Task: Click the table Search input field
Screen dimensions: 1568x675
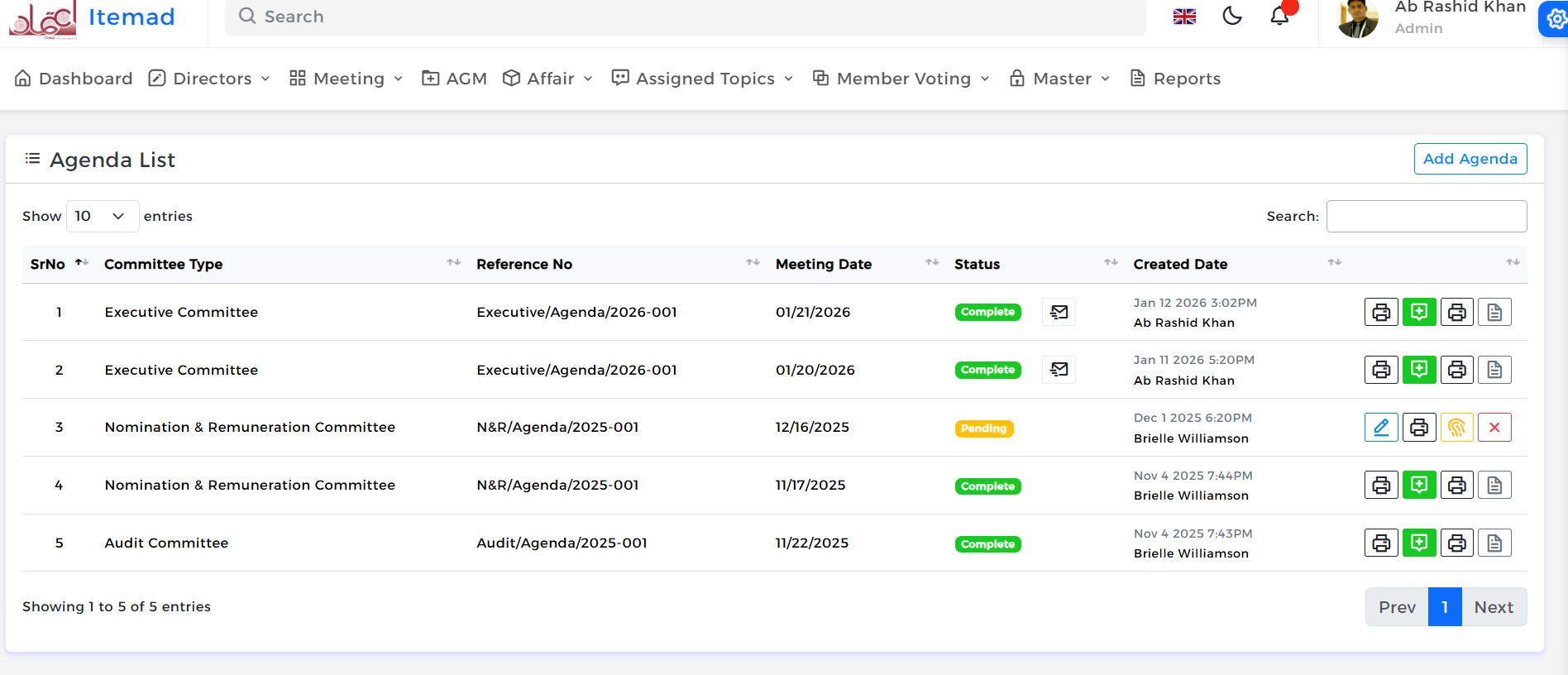Action: click(x=1426, y=216)
